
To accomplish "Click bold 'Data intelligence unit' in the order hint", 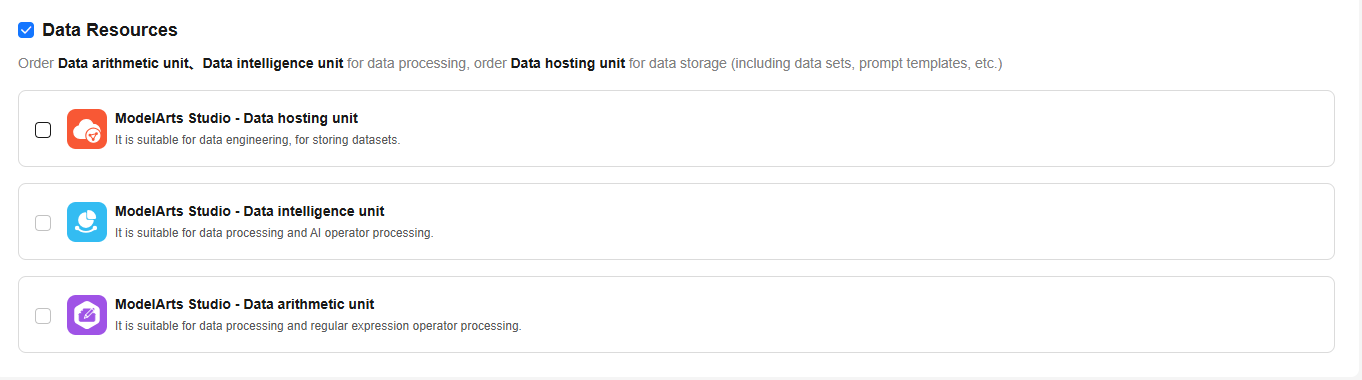I will 273,63.
